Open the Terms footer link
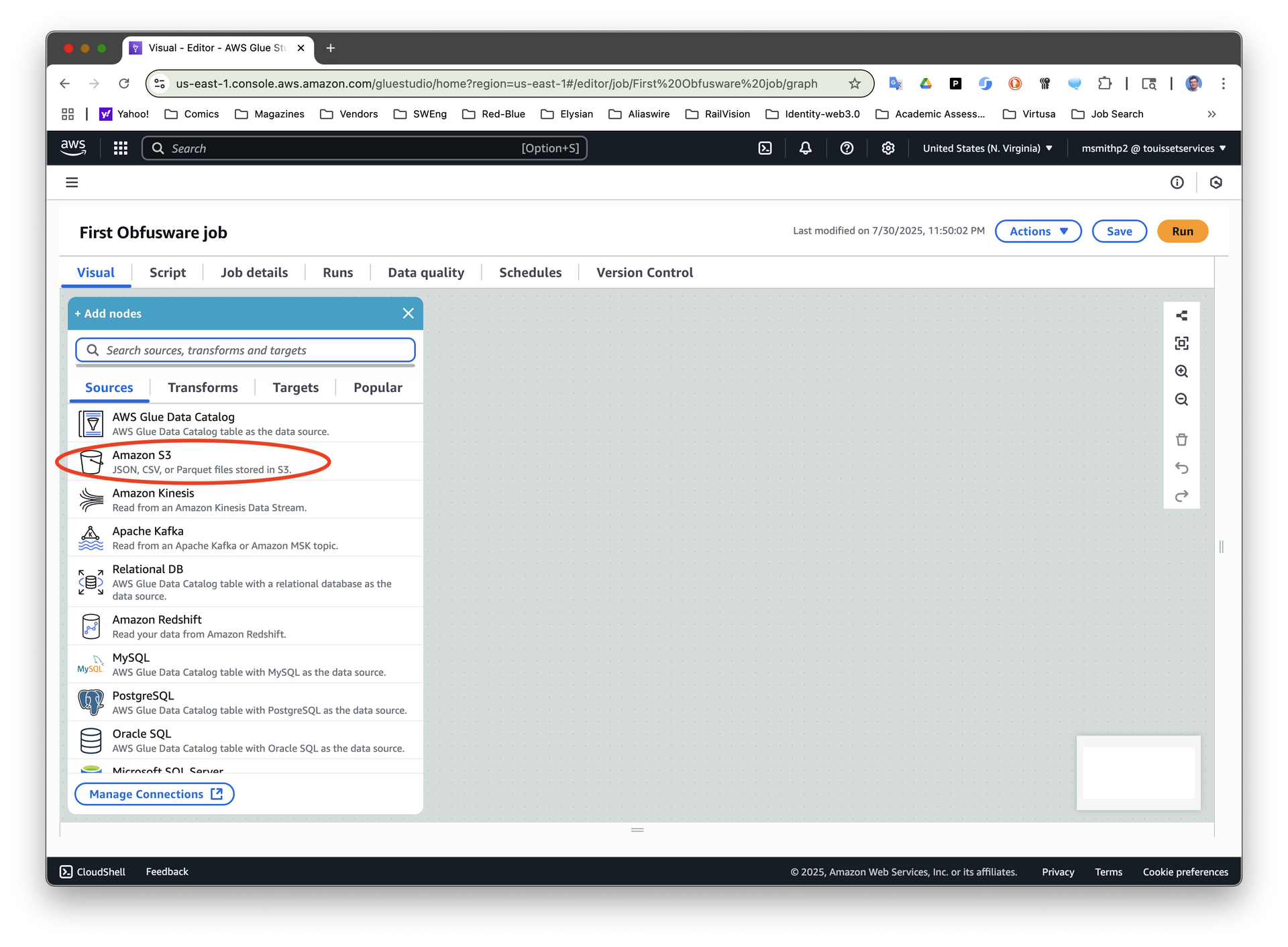 [x=1108, y=872]
